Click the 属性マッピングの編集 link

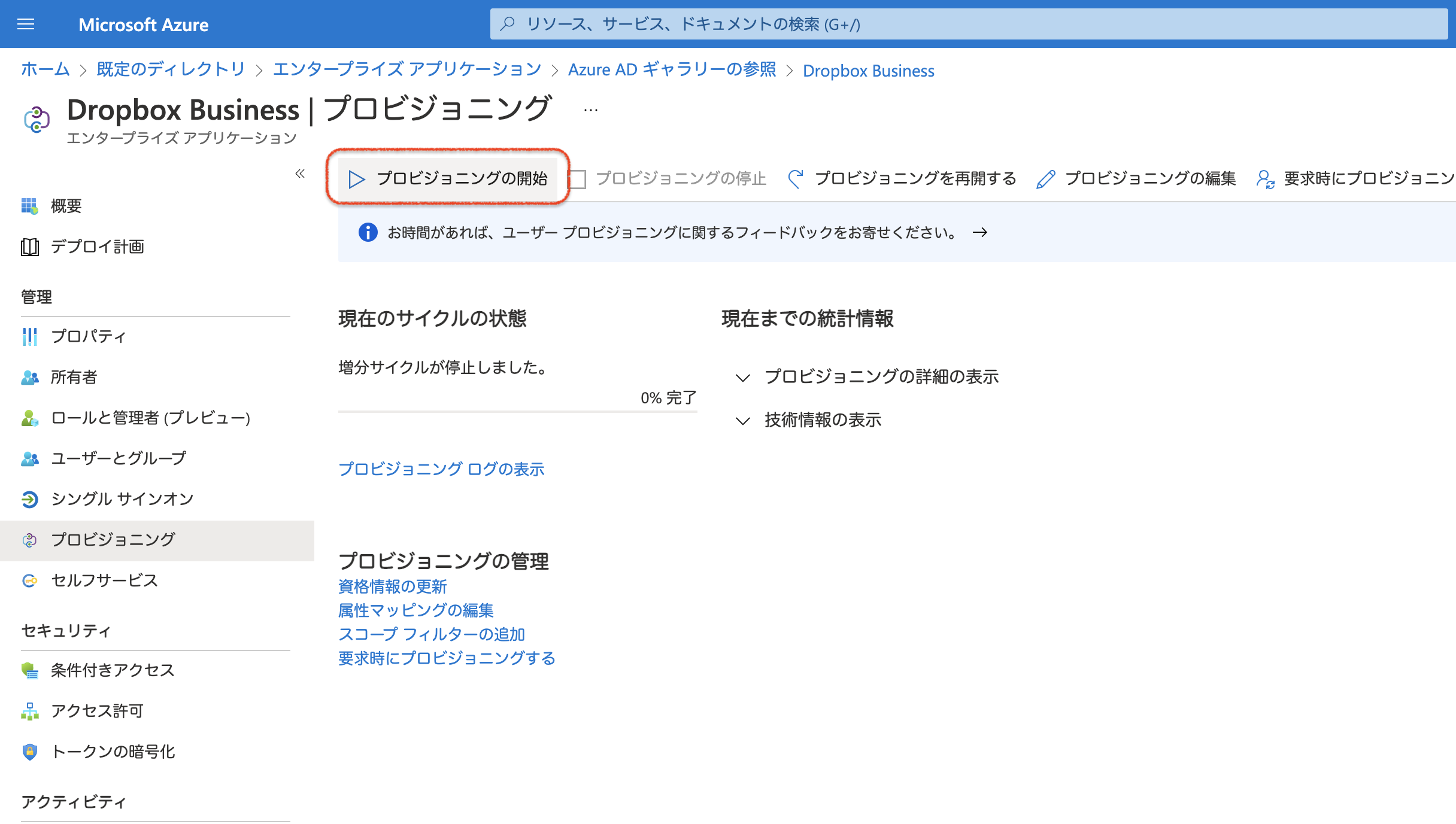click(x=416, y=610)
